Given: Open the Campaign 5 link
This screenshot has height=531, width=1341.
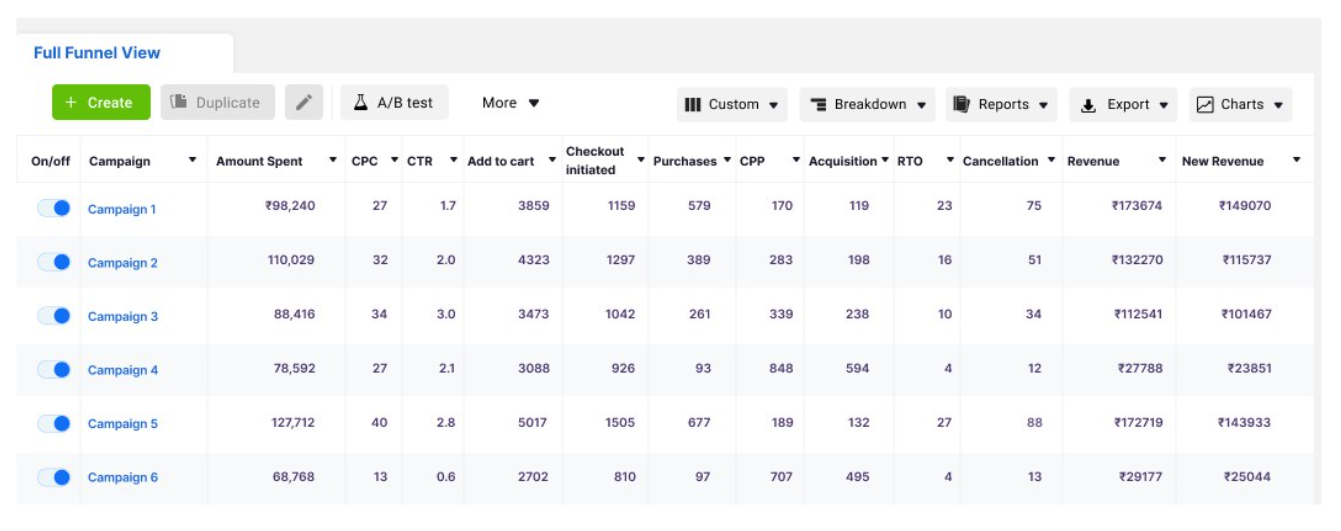Looking at the screenshot, I should 122,424.
